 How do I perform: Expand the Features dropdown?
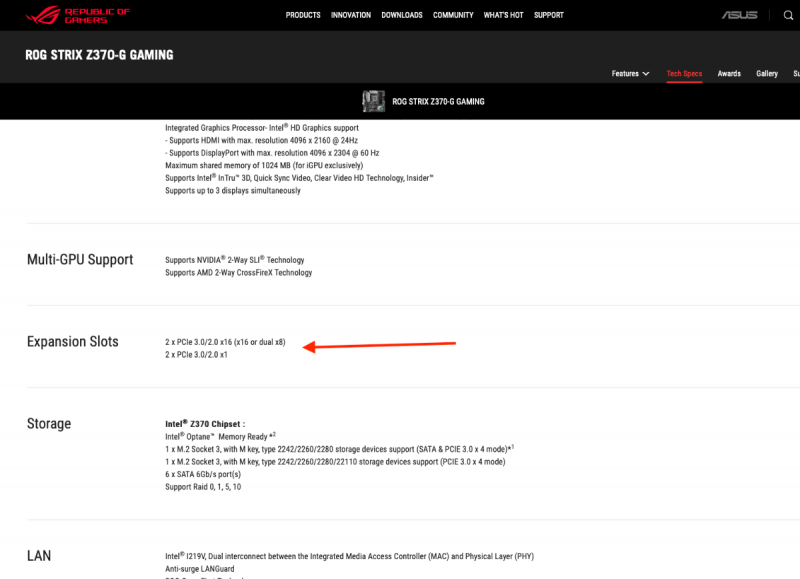coord(630,73)
